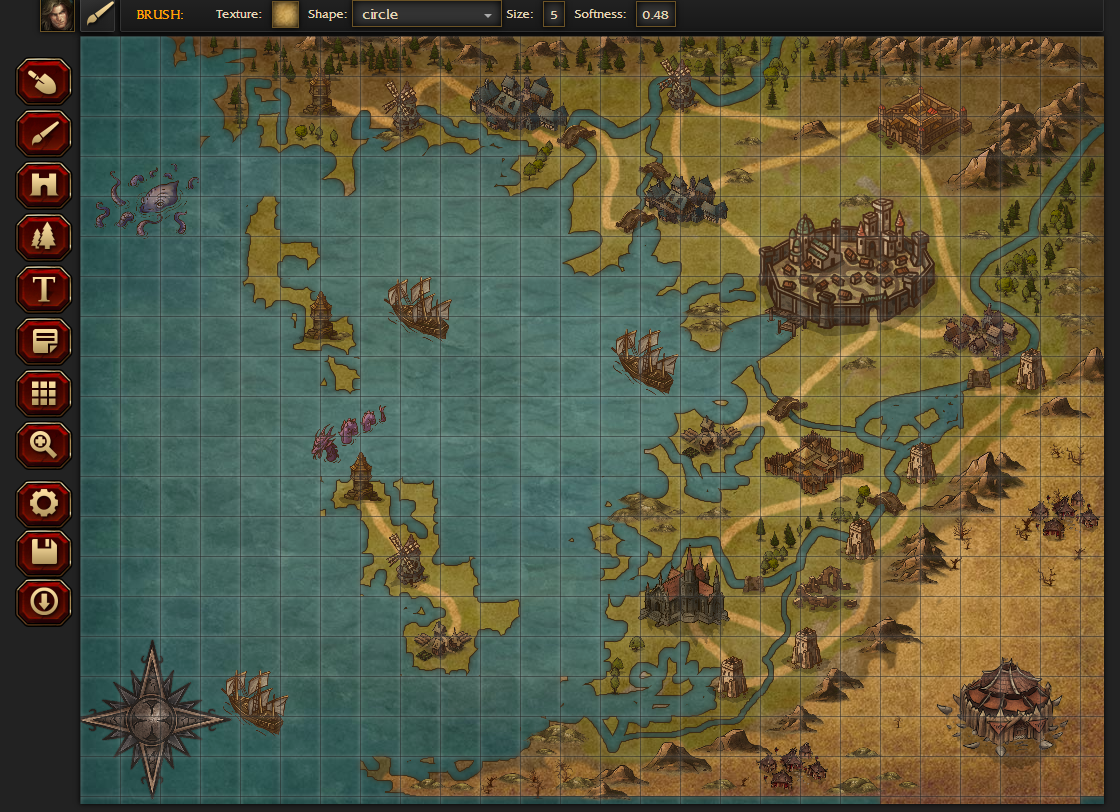1120x812 pixels.
Task: Save the map with the disk icon
Action: (43, 553)
